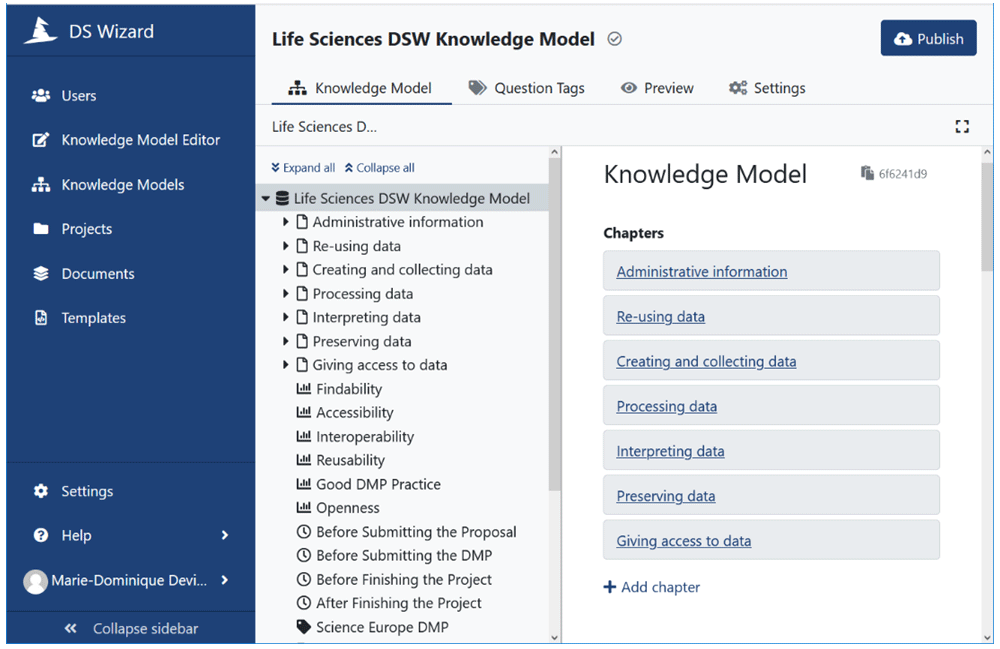The image size is (1000, 649).
Task: Expand the Creating and collecting data node
Action: (x=286, y=270)
